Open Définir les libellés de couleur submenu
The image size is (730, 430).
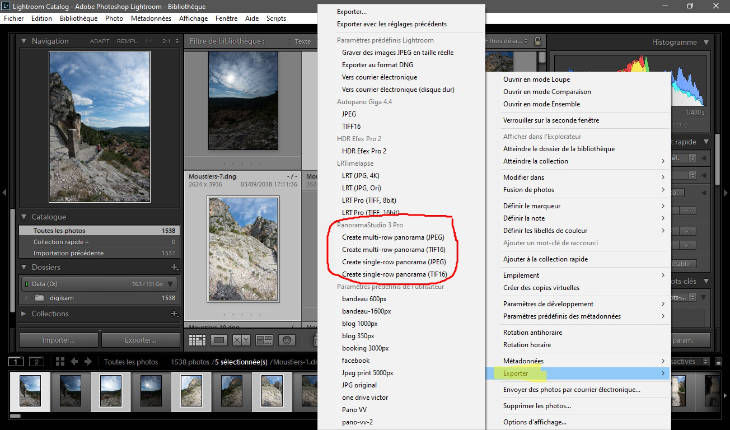click(x=577, y=230)
